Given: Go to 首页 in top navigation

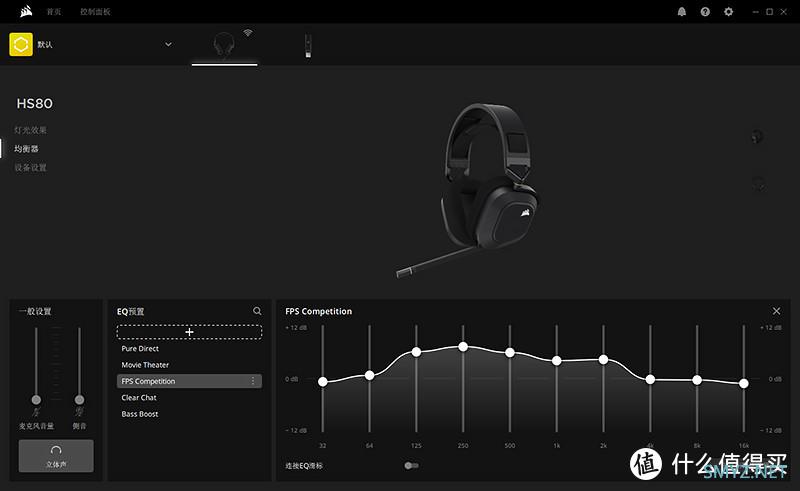Looking at the screenshot, I should click(x=54, y=12).
